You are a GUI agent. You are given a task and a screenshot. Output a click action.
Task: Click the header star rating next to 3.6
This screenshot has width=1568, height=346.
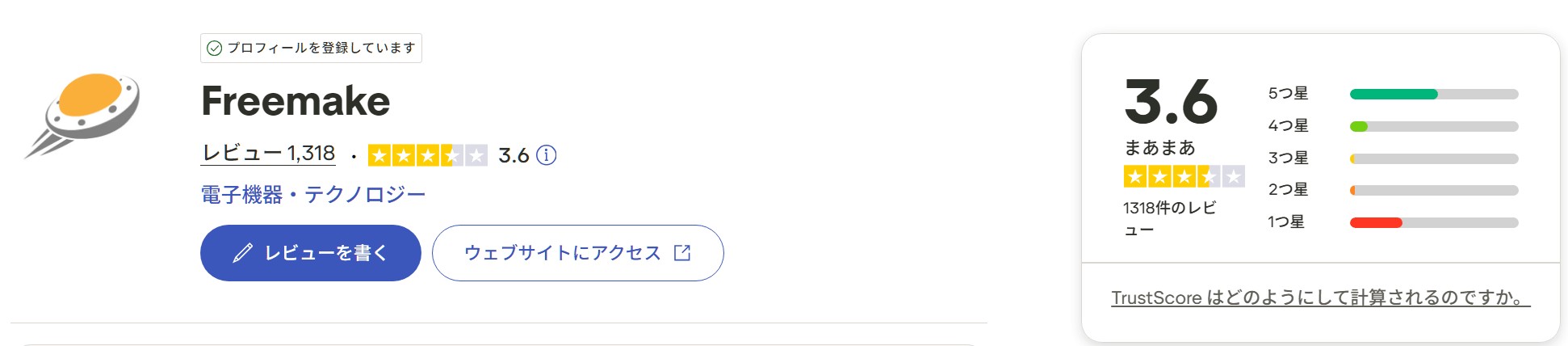tap(427, 155)
